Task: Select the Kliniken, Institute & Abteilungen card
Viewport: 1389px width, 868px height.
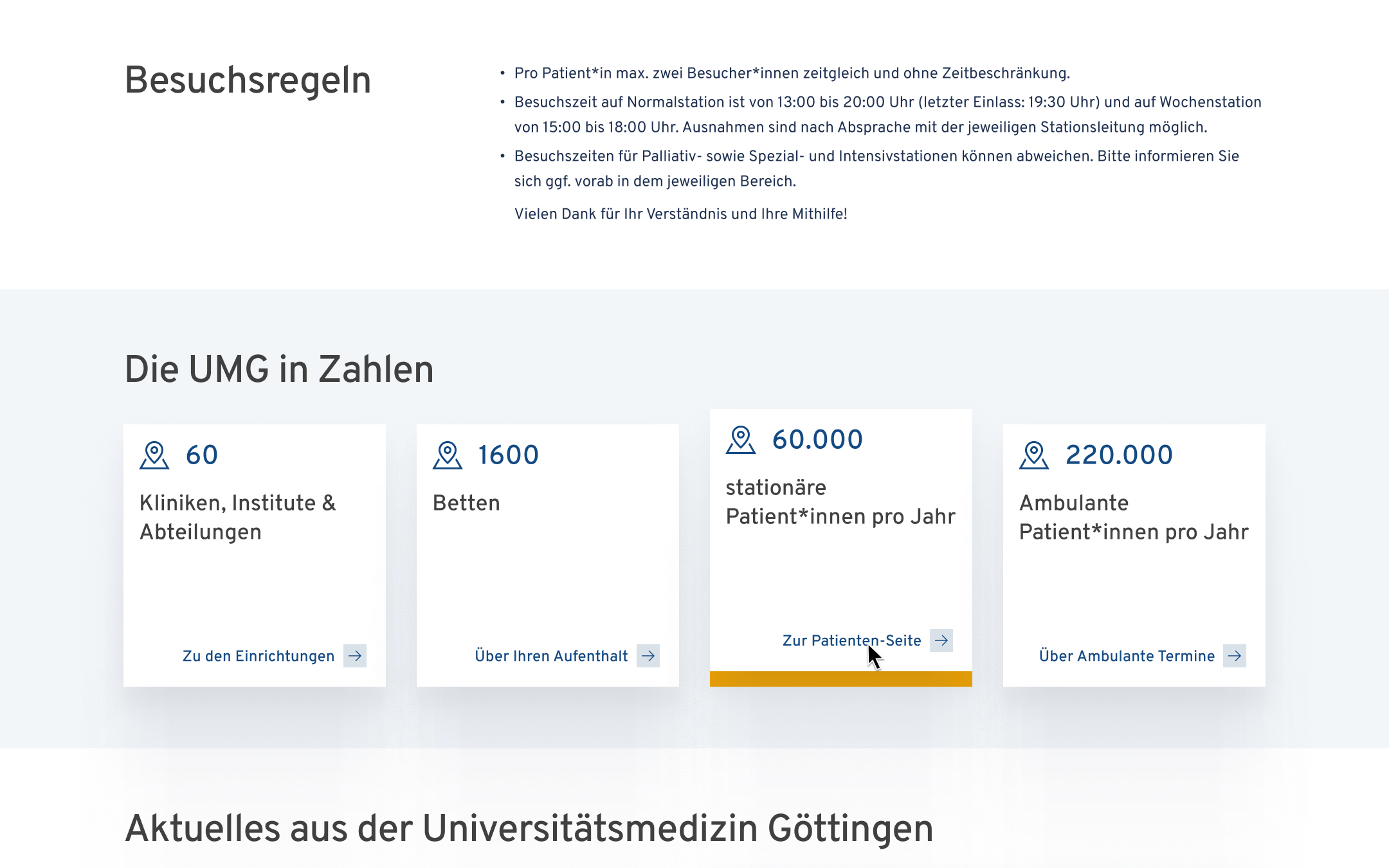Action: tap(255, 553)
